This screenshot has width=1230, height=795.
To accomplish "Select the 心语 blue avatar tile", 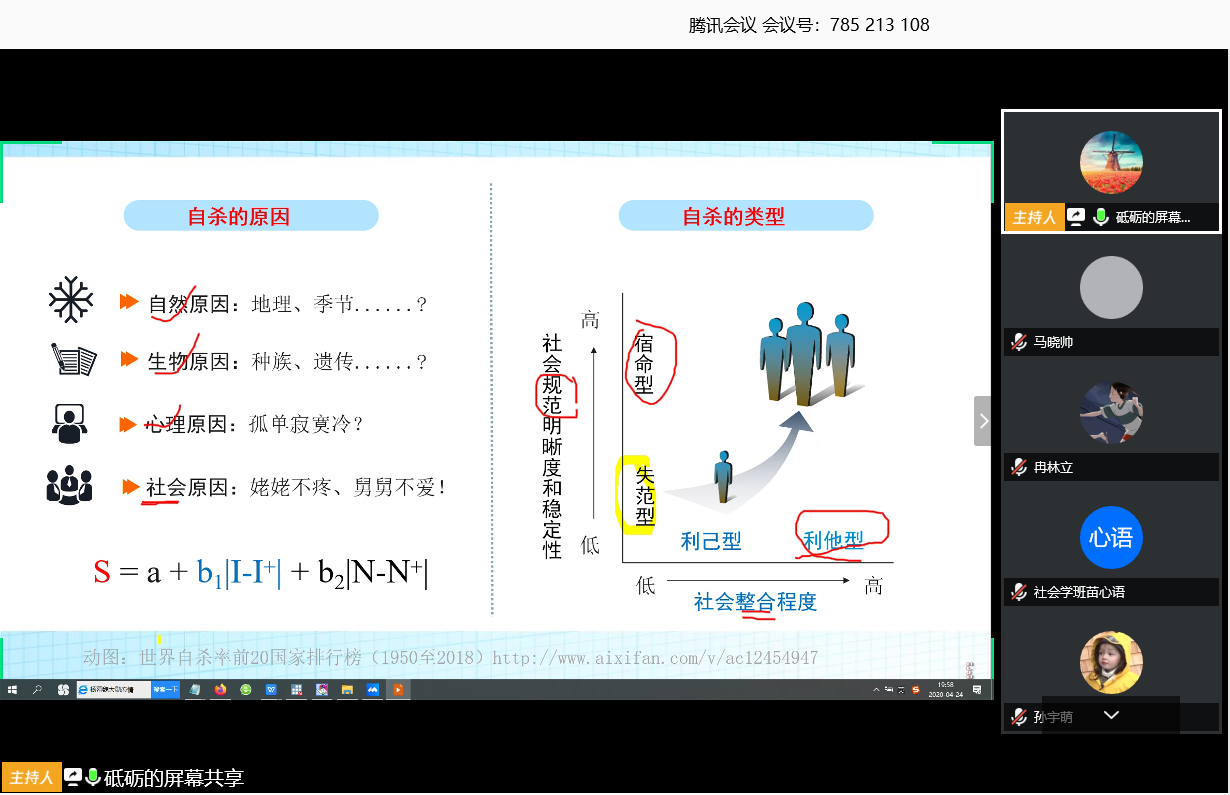I will [x=1111, y=538].
